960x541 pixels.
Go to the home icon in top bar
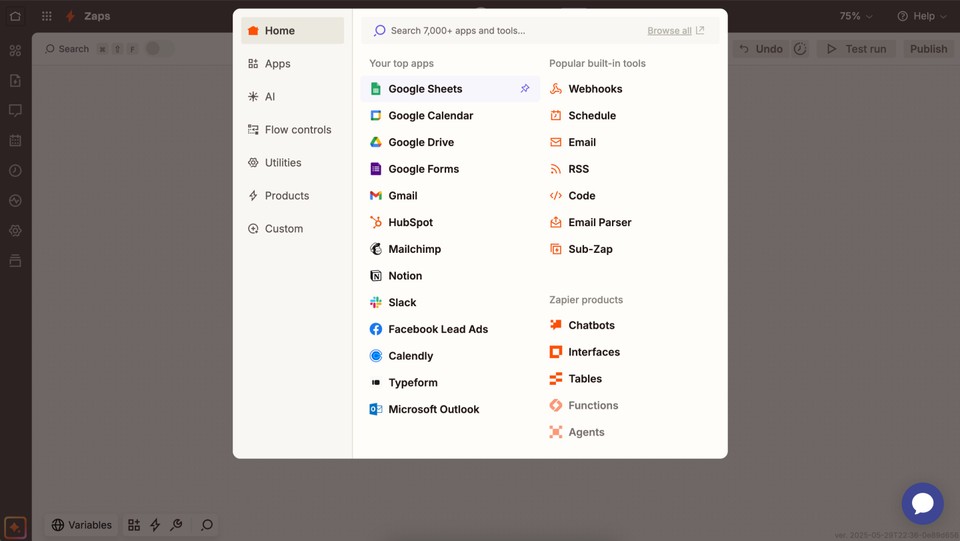pos(15,16)
